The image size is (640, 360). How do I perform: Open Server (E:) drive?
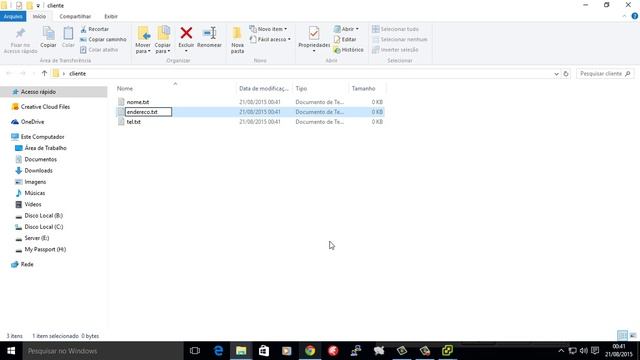coord(37,238)
